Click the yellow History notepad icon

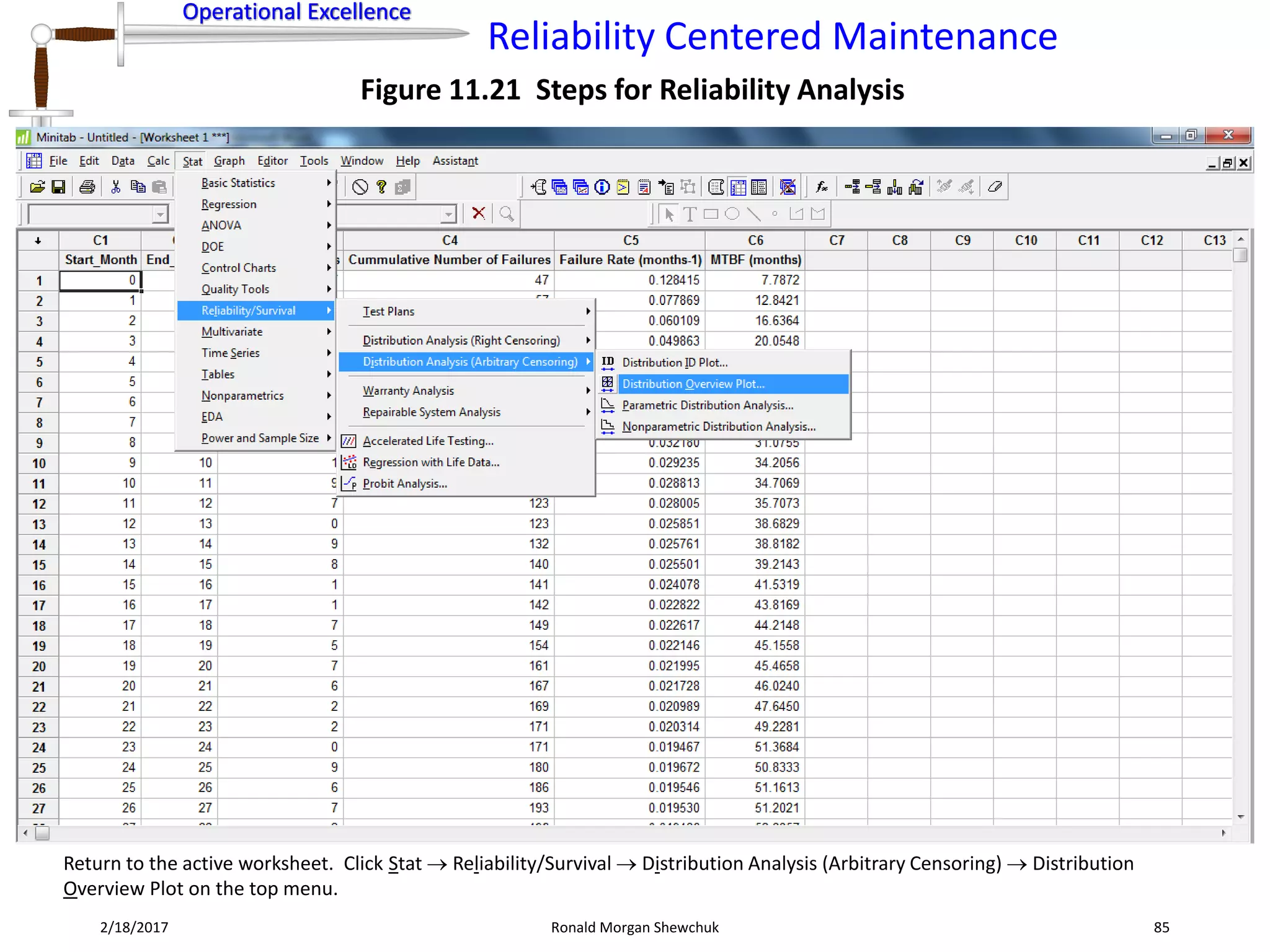coord(623,187)
